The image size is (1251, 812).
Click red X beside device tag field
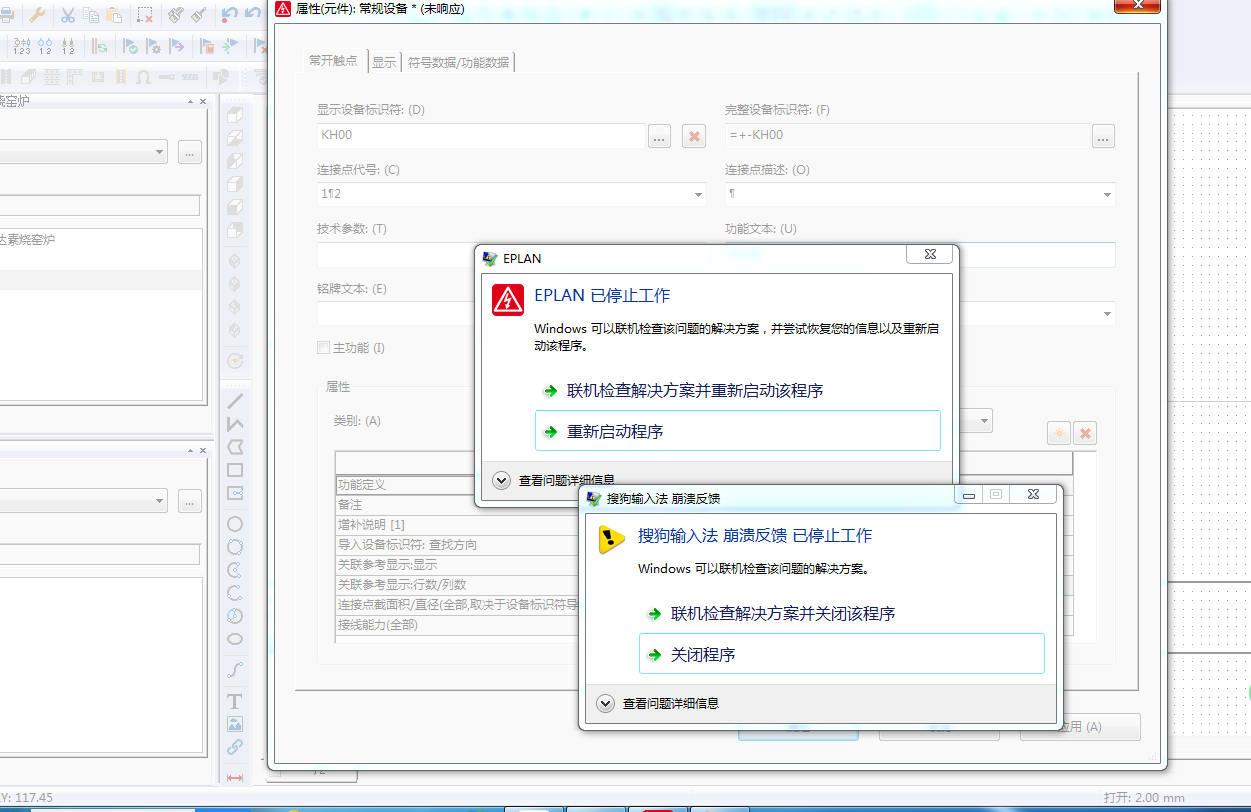click(694, 137)
